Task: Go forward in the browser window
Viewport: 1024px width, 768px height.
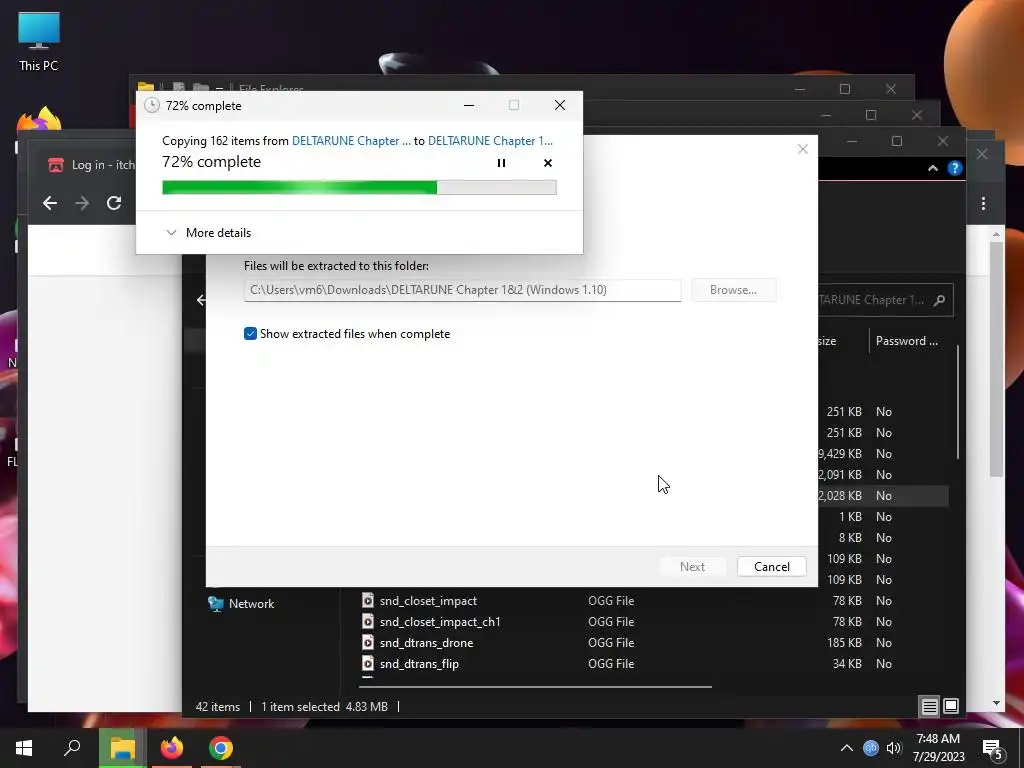Action: coord(82,203)
